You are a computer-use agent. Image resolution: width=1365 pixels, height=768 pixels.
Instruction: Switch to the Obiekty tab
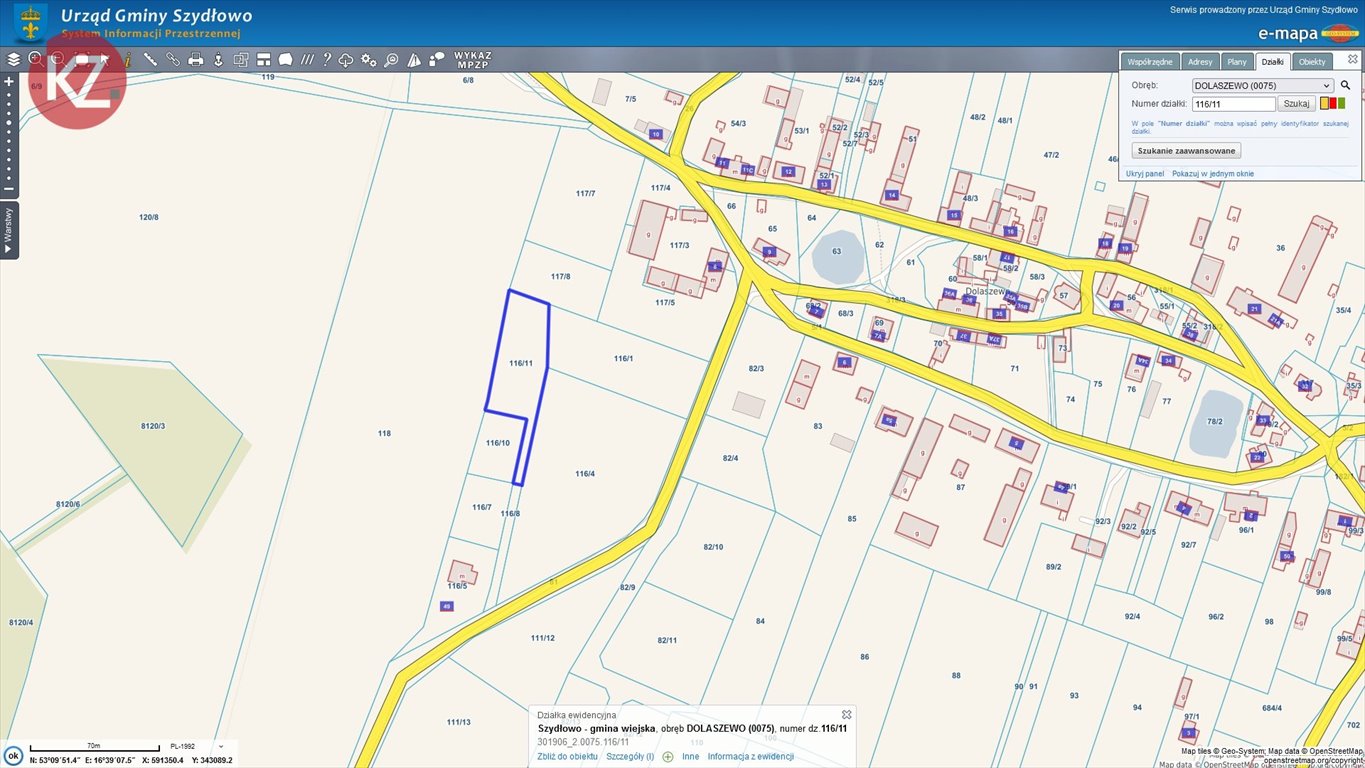click(1312, 62)
